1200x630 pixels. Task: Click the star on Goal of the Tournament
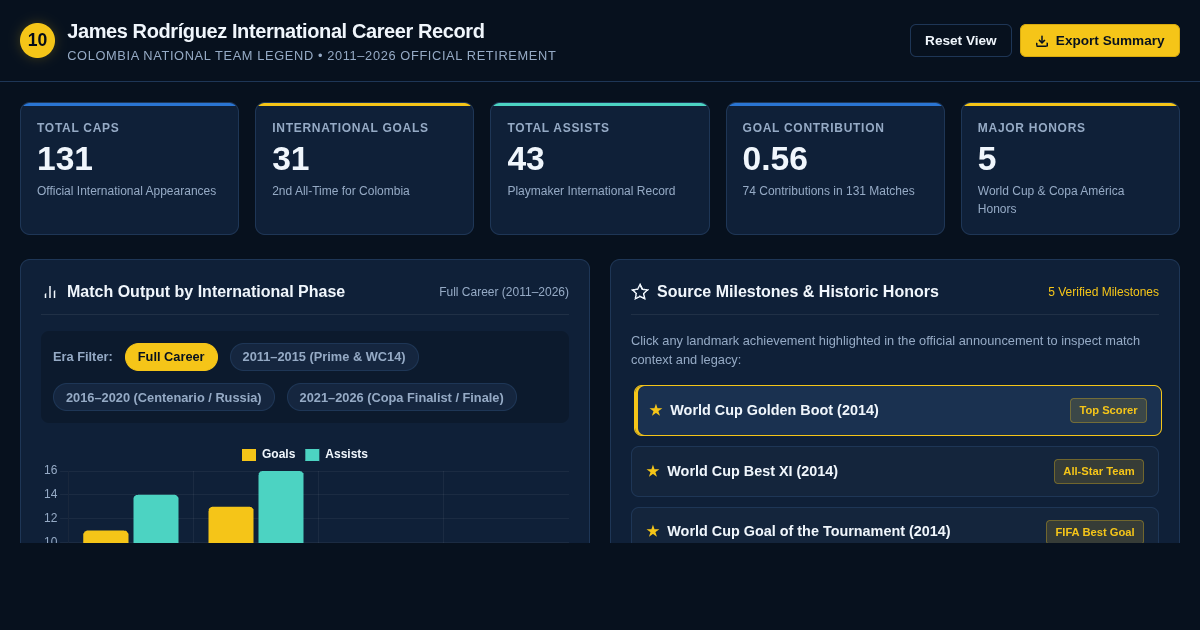[653, 531]
